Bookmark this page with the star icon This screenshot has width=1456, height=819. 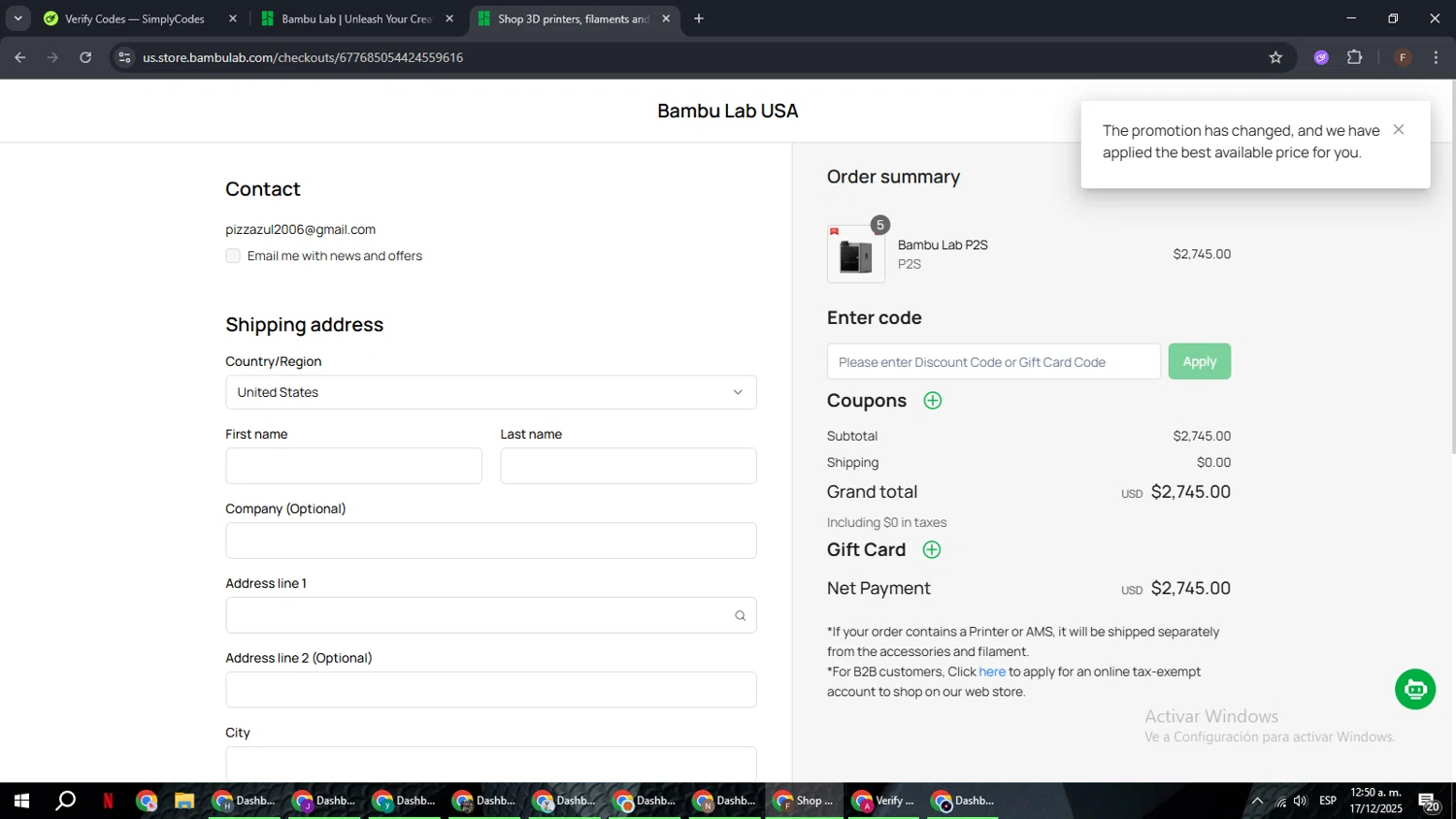pyautogui.click(x=1275, y=57)
